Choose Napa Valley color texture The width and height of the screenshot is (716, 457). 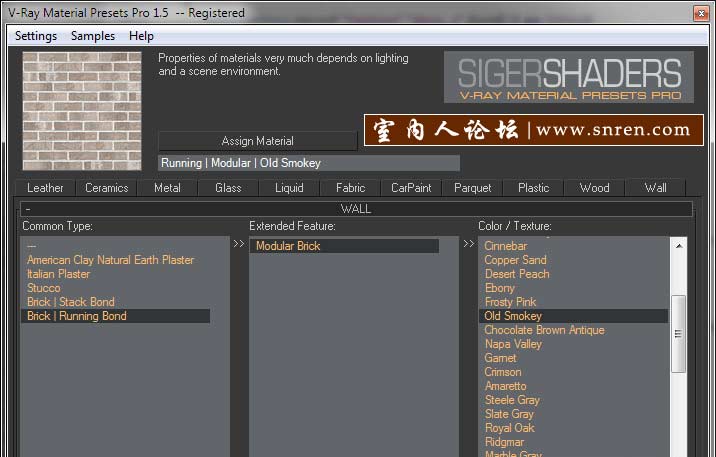pyautogui.click(x=513, y=344)
